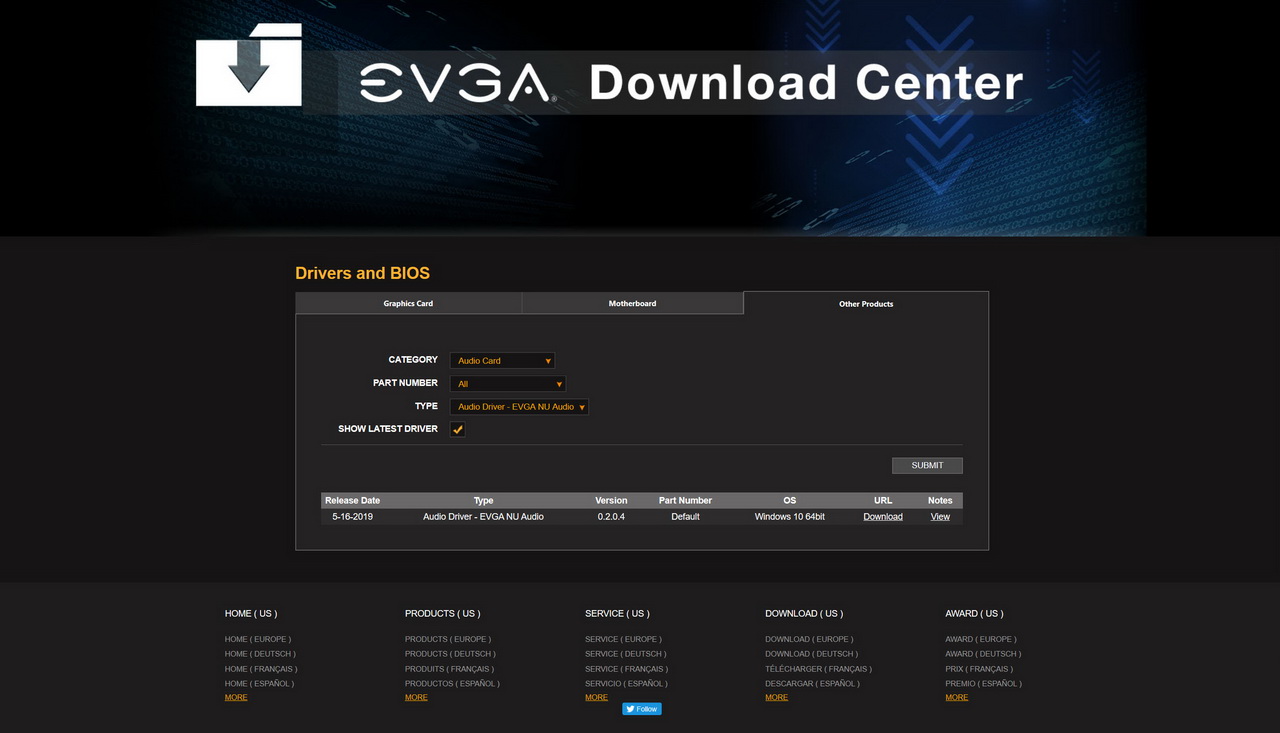Screen dimensions: 1280x733
Task: Open AWARD ( DEUTSCH ) footer link
Action: coord(984,654)
